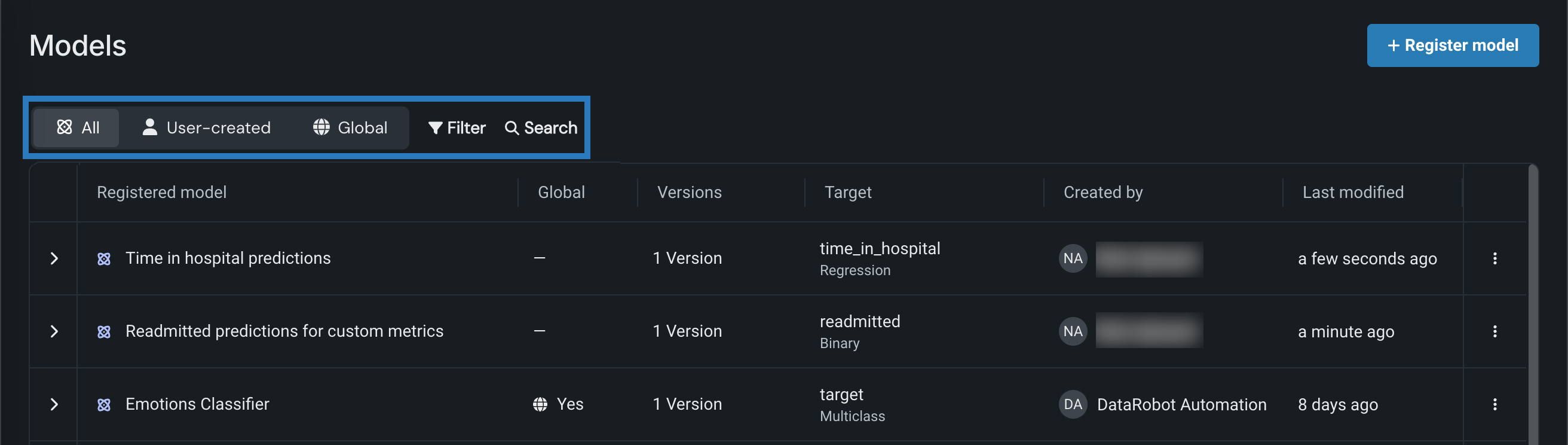The height and width of the screenshot is (445, 1568).
Task: Show only Global models
Action: tap(350, 127)
